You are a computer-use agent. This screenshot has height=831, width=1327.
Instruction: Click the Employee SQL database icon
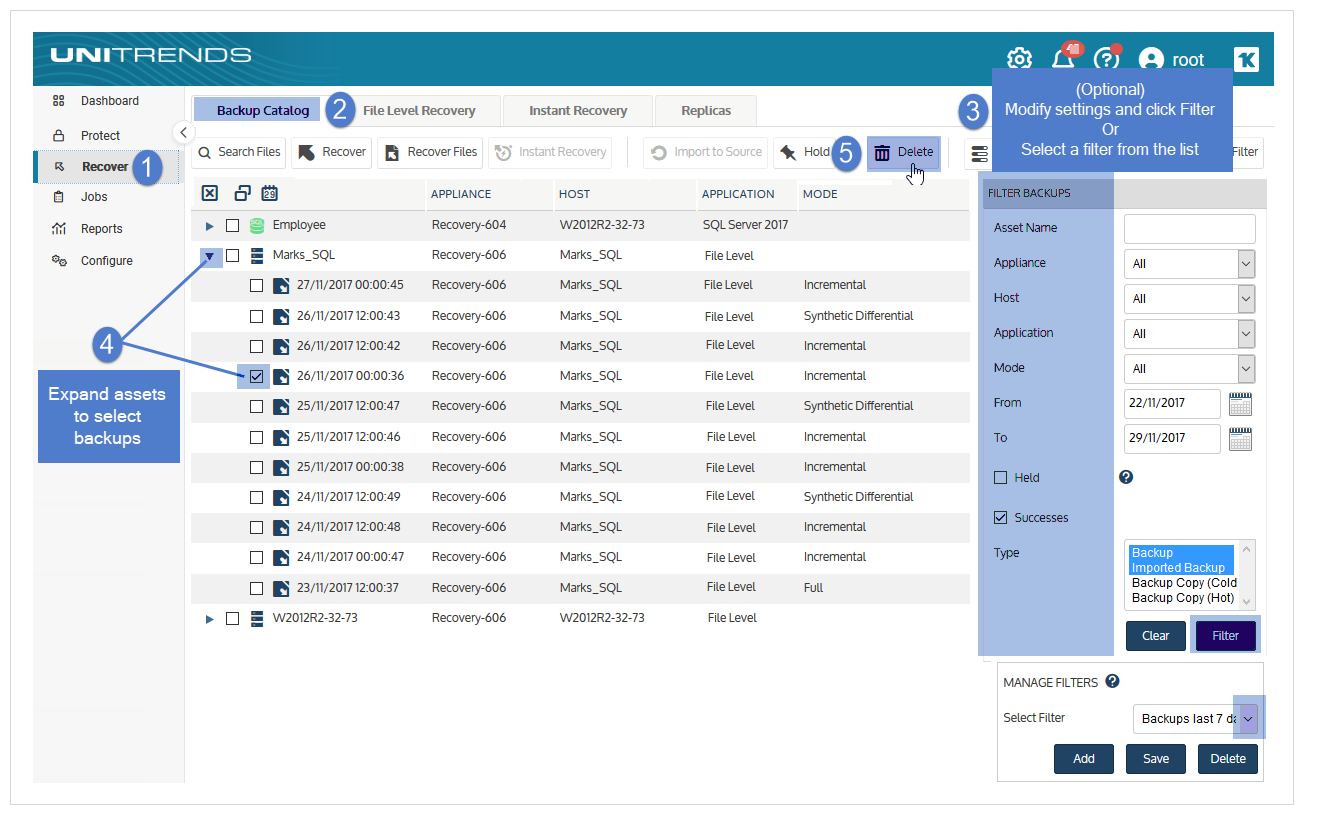click(x=257, y=225)
